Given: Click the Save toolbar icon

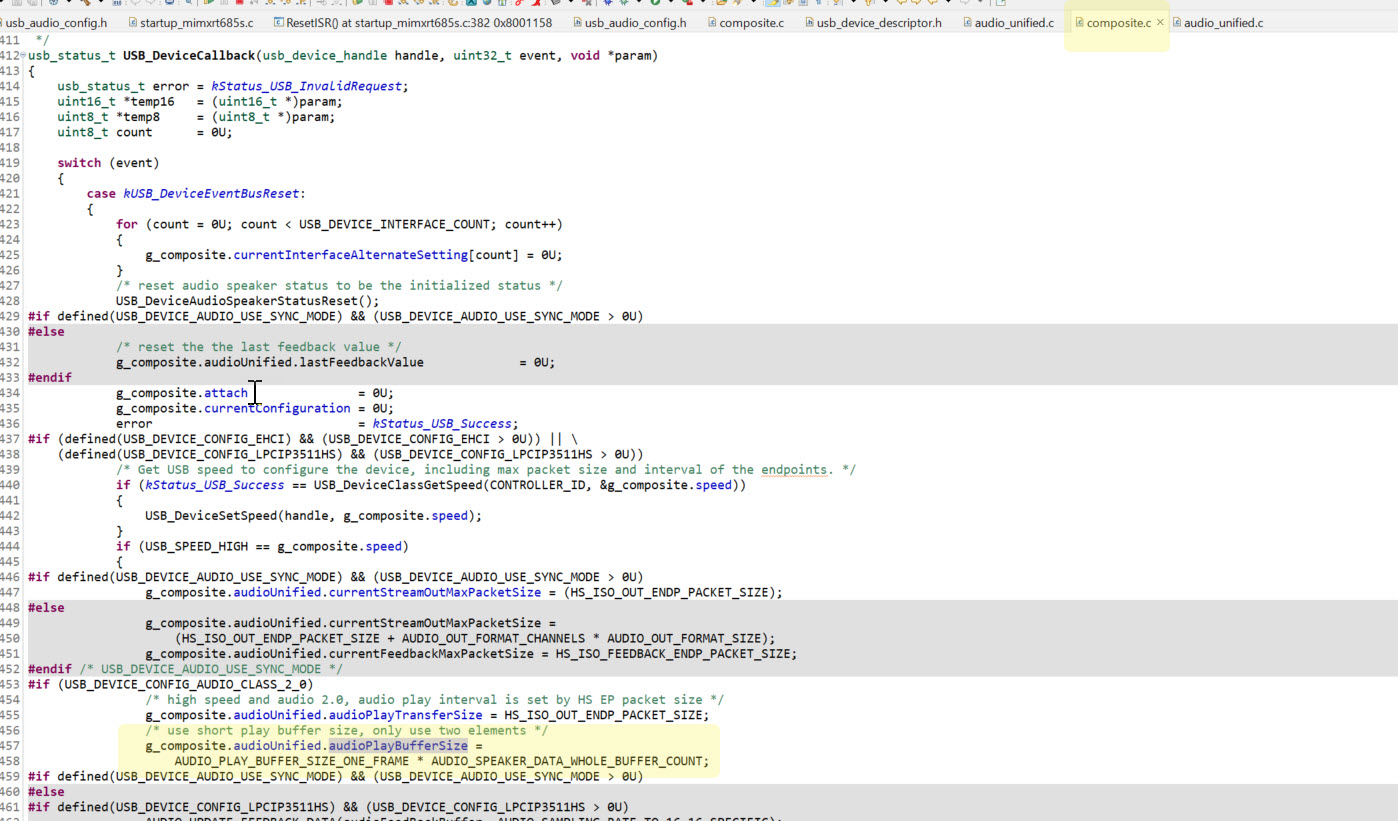Looking at the screenshot, I should pyautogui.click(x=17, y=5).
